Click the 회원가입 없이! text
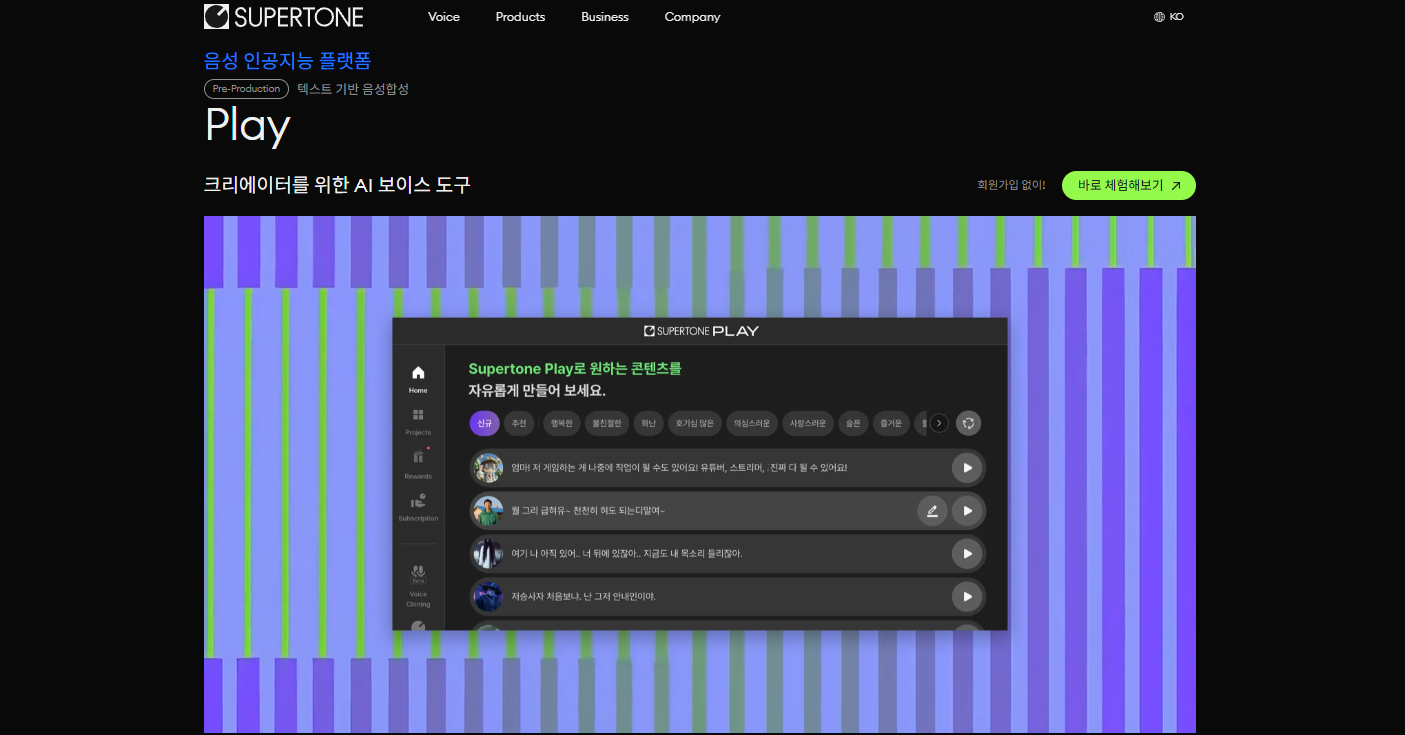 coord(1012,185)
